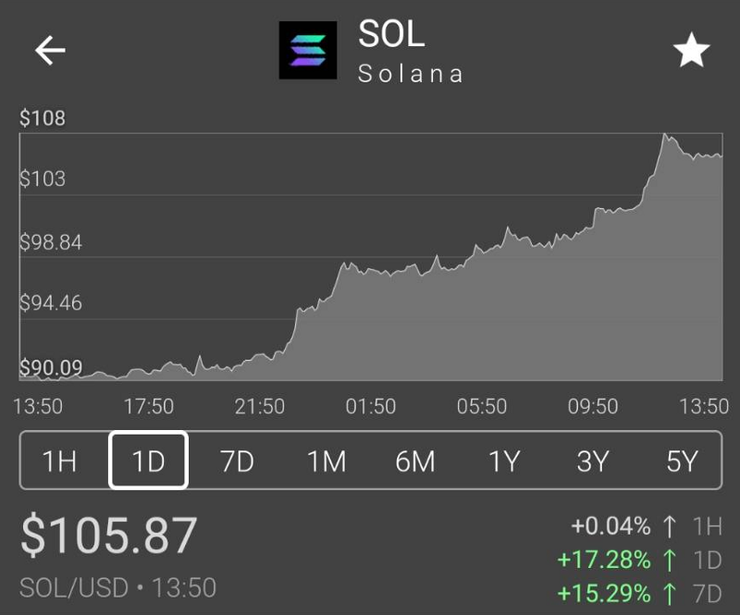The width and height of the screenshot is (740, 615).
Task: Click the 01:50 time axis label
Action: pos(370,406)
